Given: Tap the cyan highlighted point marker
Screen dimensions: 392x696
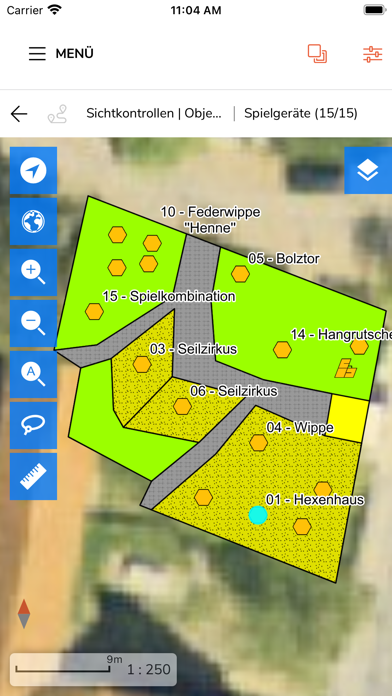Looking at the screenshot, I should [258, 515].
